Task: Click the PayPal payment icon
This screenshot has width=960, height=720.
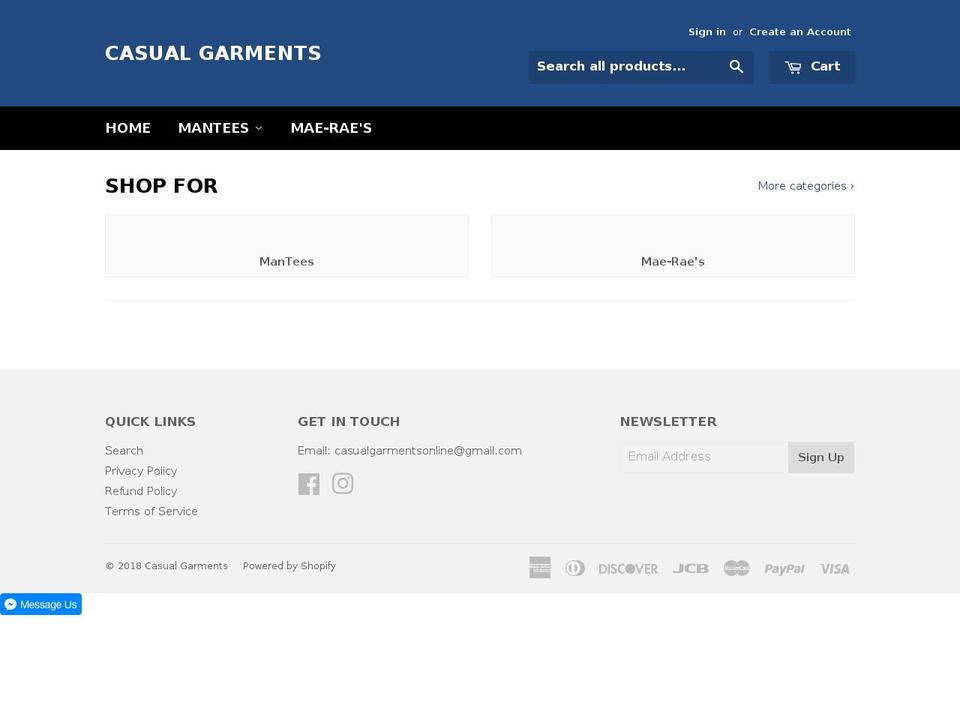Action: coord(784,569)
